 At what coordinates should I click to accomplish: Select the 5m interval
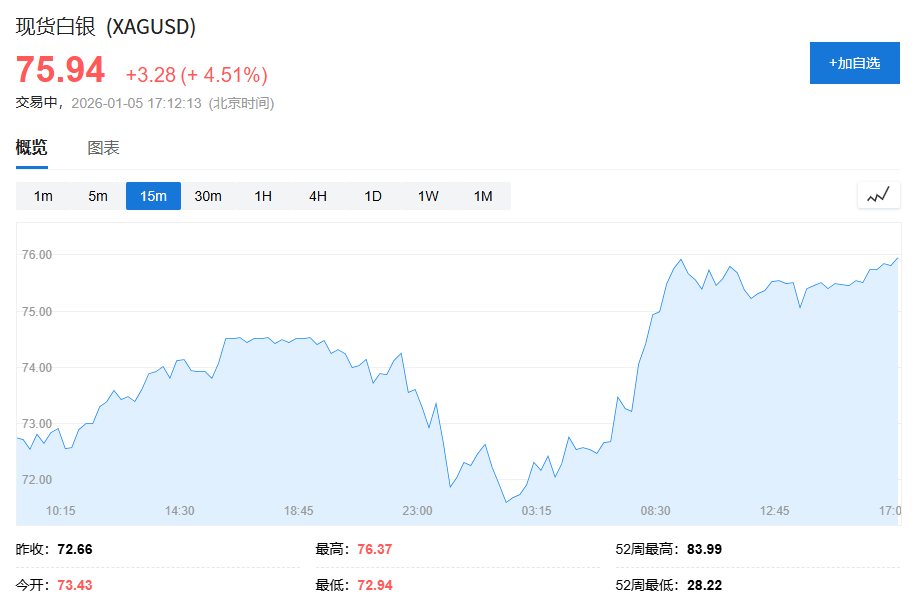click(x=98, y=196)
